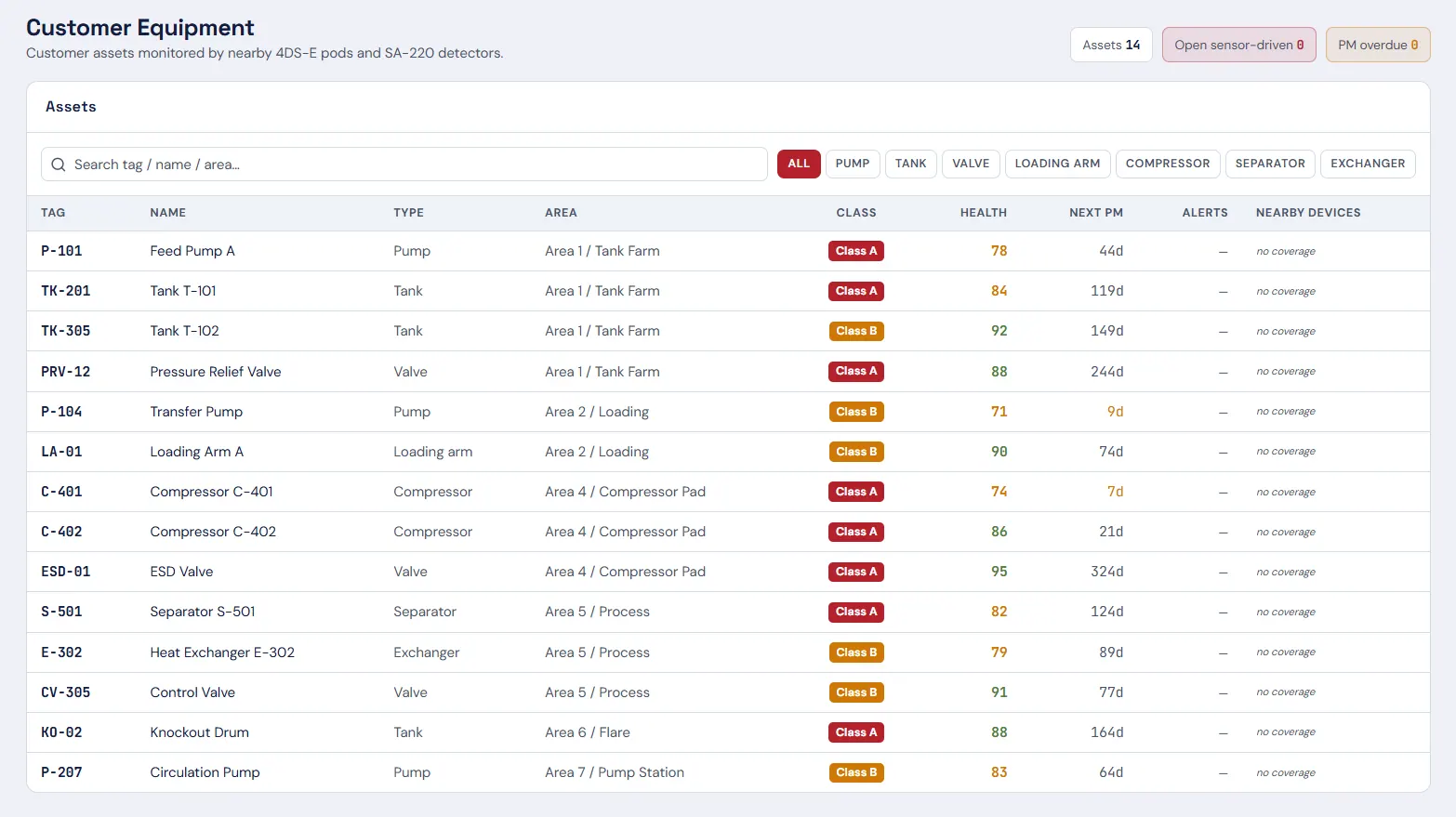The height and width of the screenshot is (817, 1456).
Task: Click the name Circulation Pump
Action: coord(205,772)
